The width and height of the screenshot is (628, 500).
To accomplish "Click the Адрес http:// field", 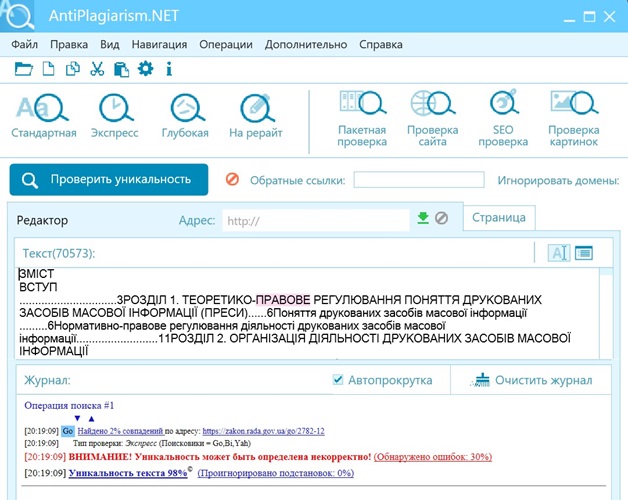I will tap(316, 220).
